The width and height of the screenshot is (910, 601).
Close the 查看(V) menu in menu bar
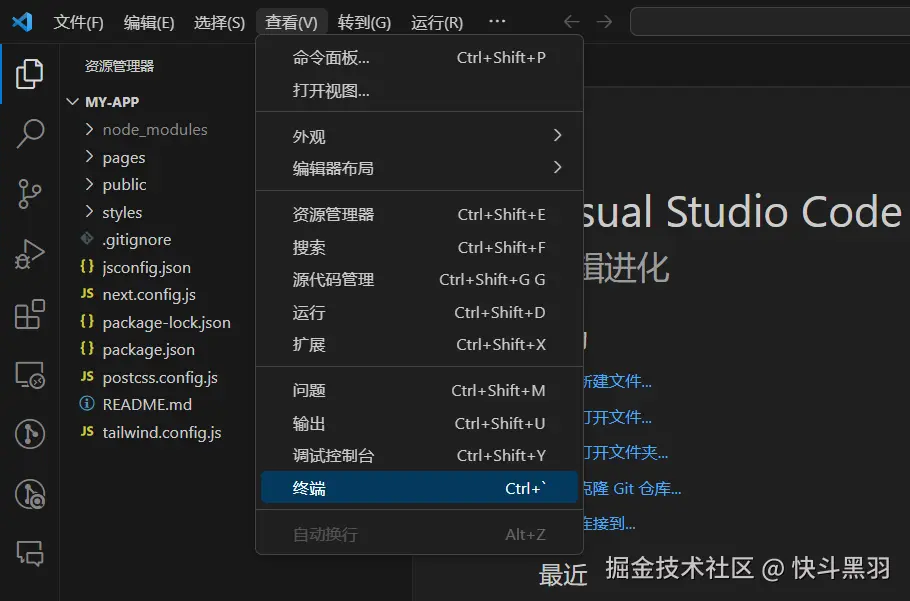click(291, 23)
